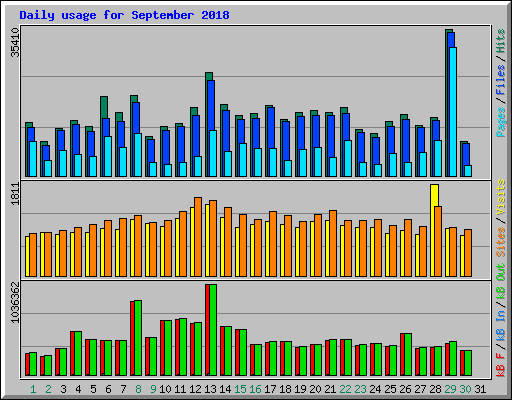The width and height of the screenshot is (512, 400).
Task: Click the 35410 hits axis value
Action: [x=15, y=42]
